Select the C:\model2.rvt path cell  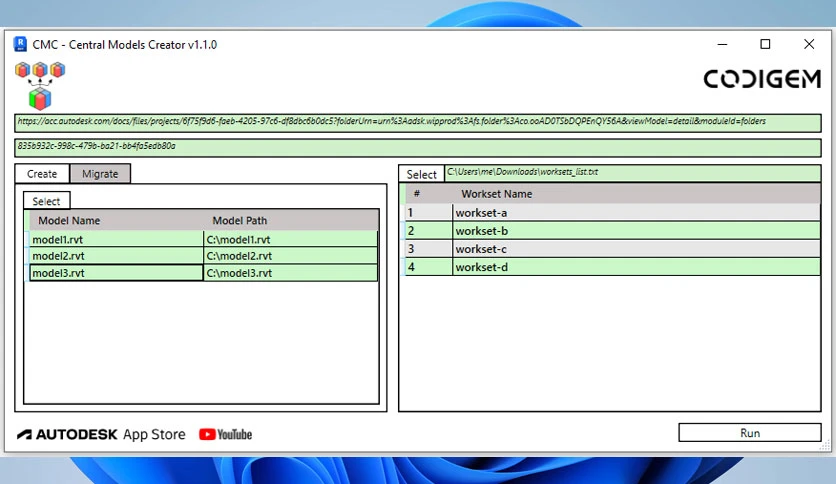pyautogui.click(x=291, y=256)
